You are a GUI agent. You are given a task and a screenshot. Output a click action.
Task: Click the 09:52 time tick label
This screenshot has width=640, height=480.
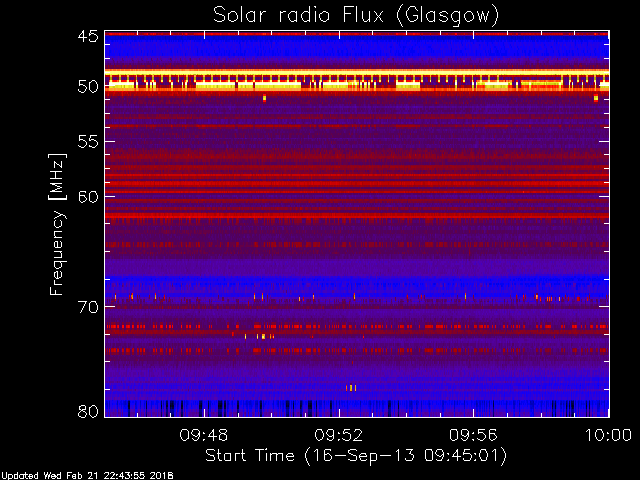(x=339, y=435)
